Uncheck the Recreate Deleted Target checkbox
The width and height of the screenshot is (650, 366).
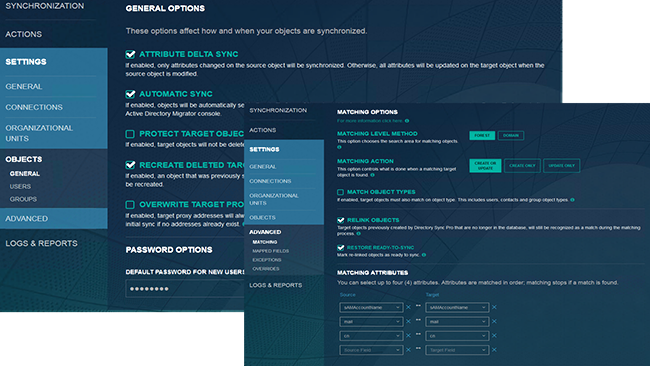(x=130, y=165)
